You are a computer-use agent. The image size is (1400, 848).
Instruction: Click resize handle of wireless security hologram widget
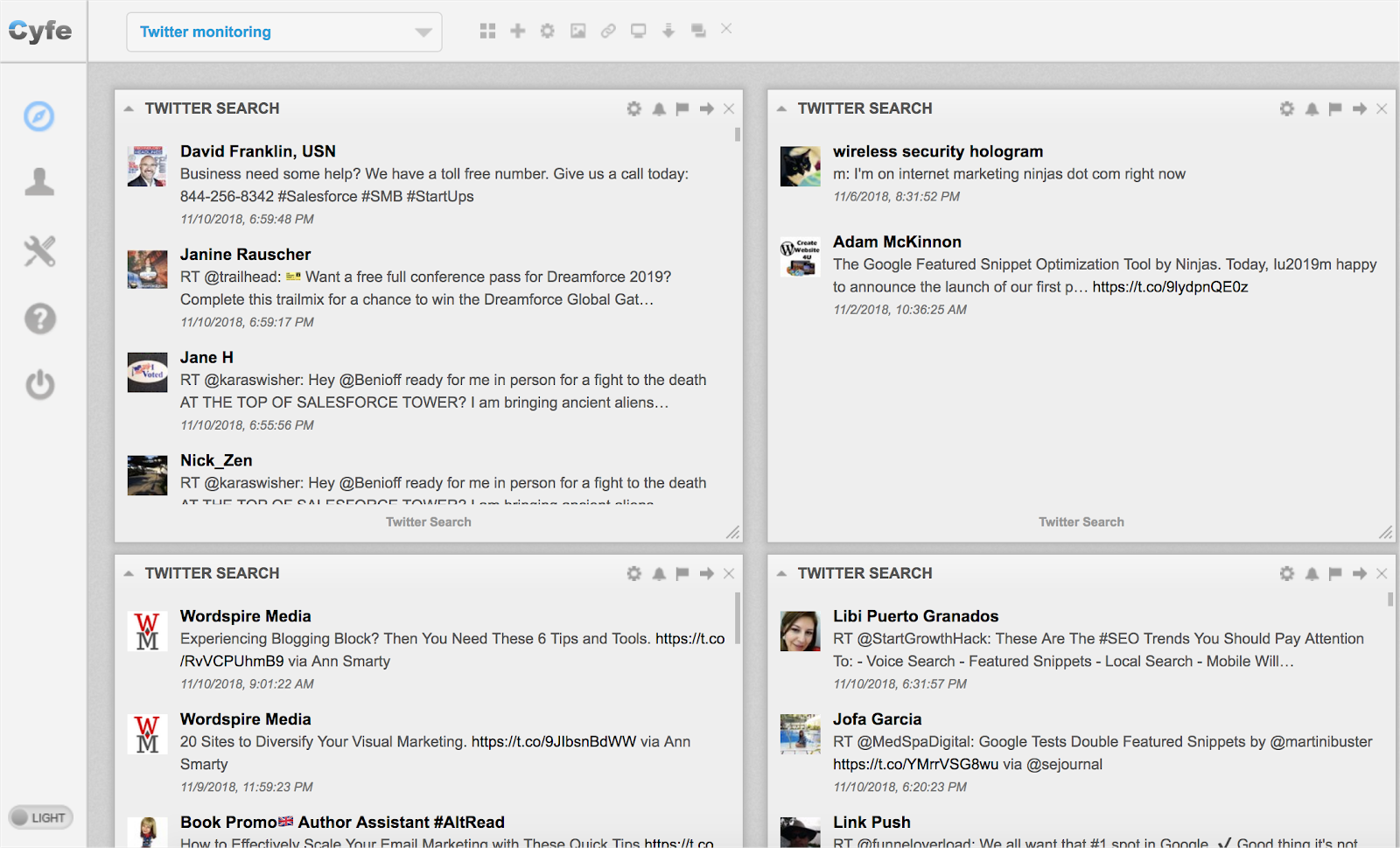click(1386, 532)
